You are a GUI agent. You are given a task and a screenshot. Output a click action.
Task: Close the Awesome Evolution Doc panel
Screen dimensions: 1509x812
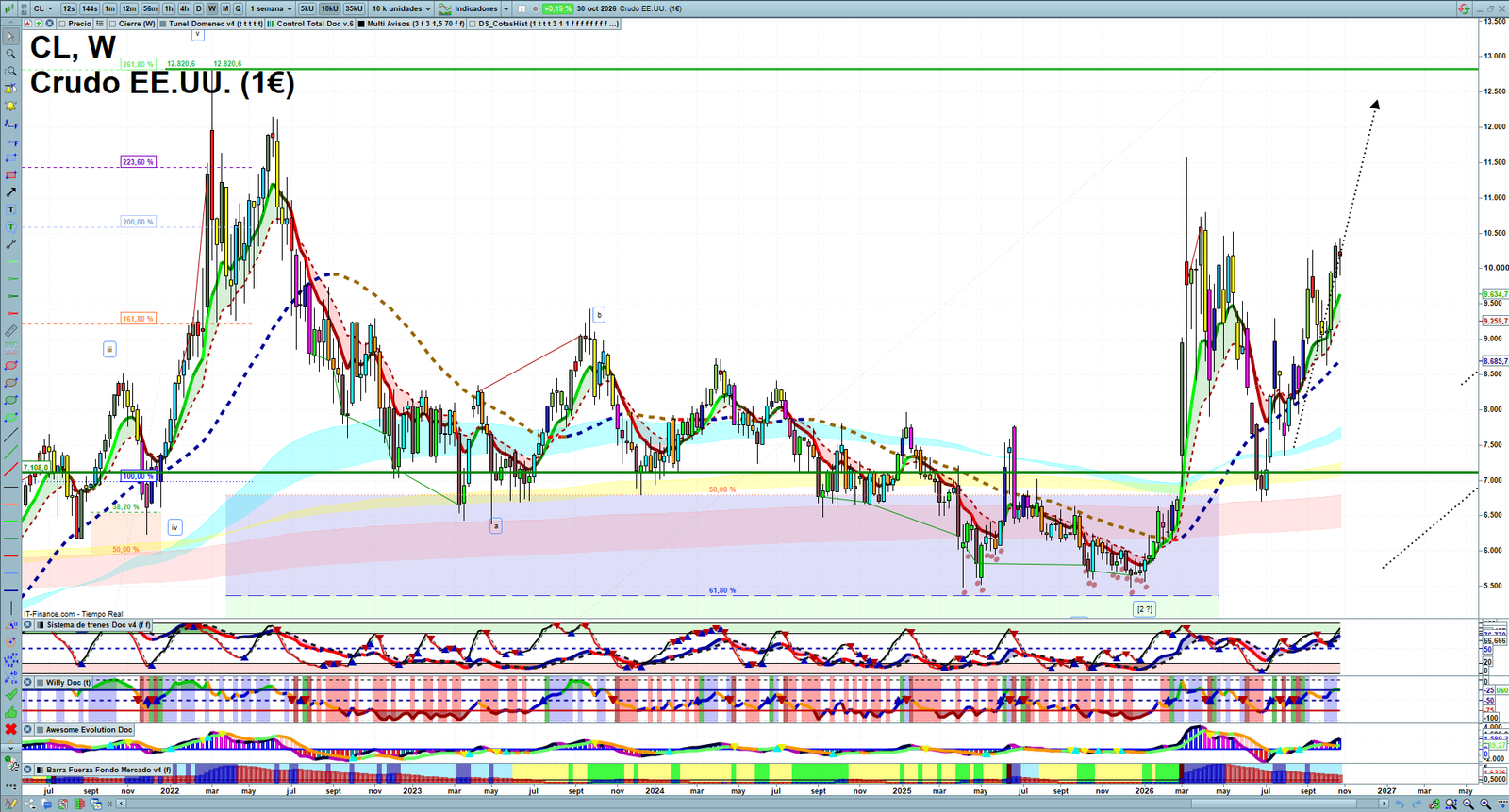click(28, 730)
